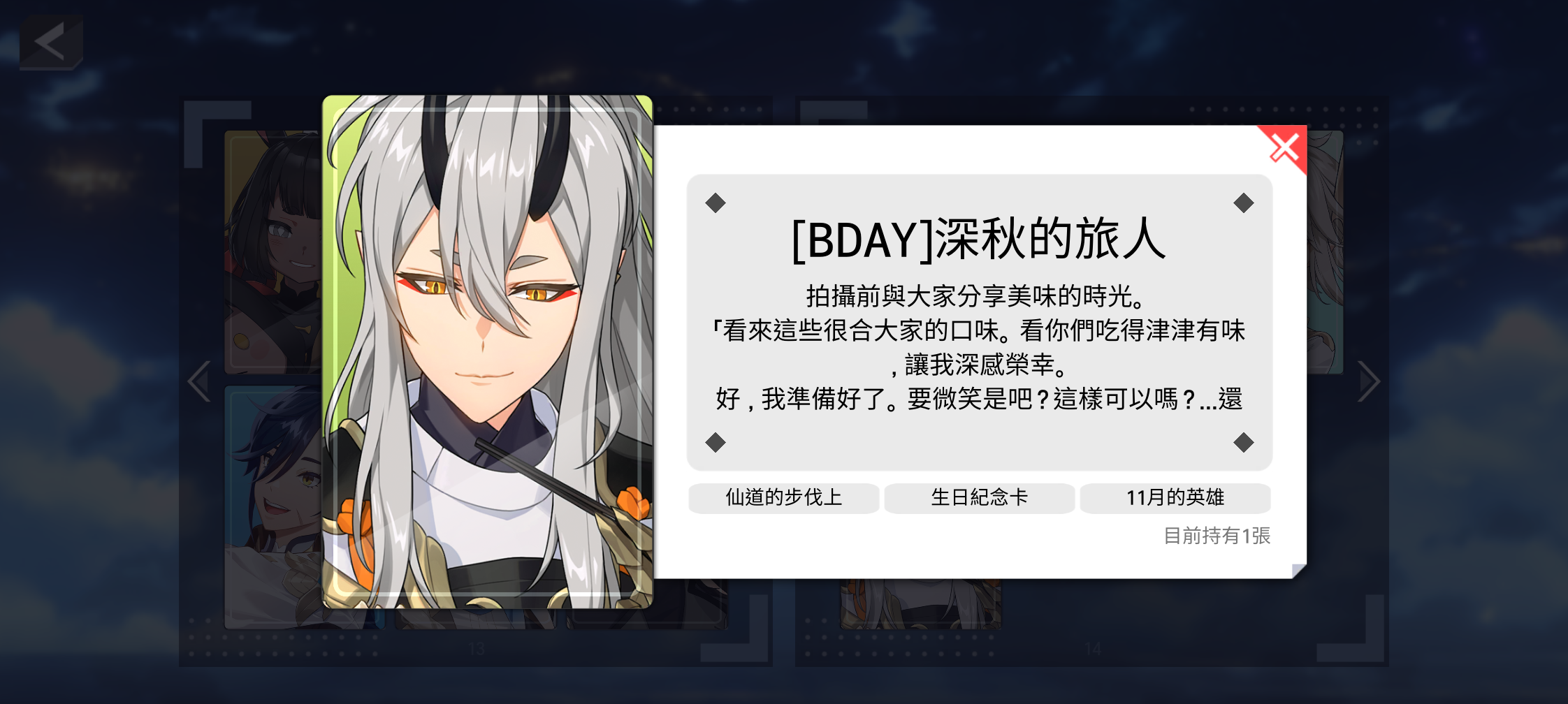Show previous album page with left chevron
Screen dimensions: 1568x704
pos(199,381)
